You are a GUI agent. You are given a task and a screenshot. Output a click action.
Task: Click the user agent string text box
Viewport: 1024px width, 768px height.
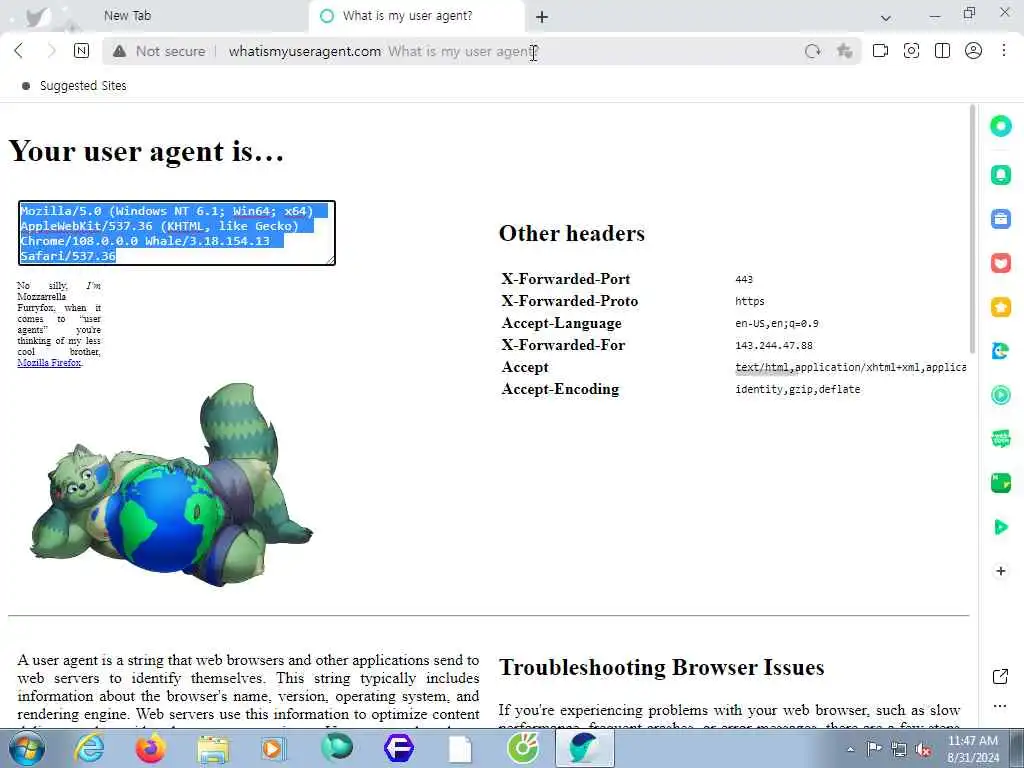177,233
